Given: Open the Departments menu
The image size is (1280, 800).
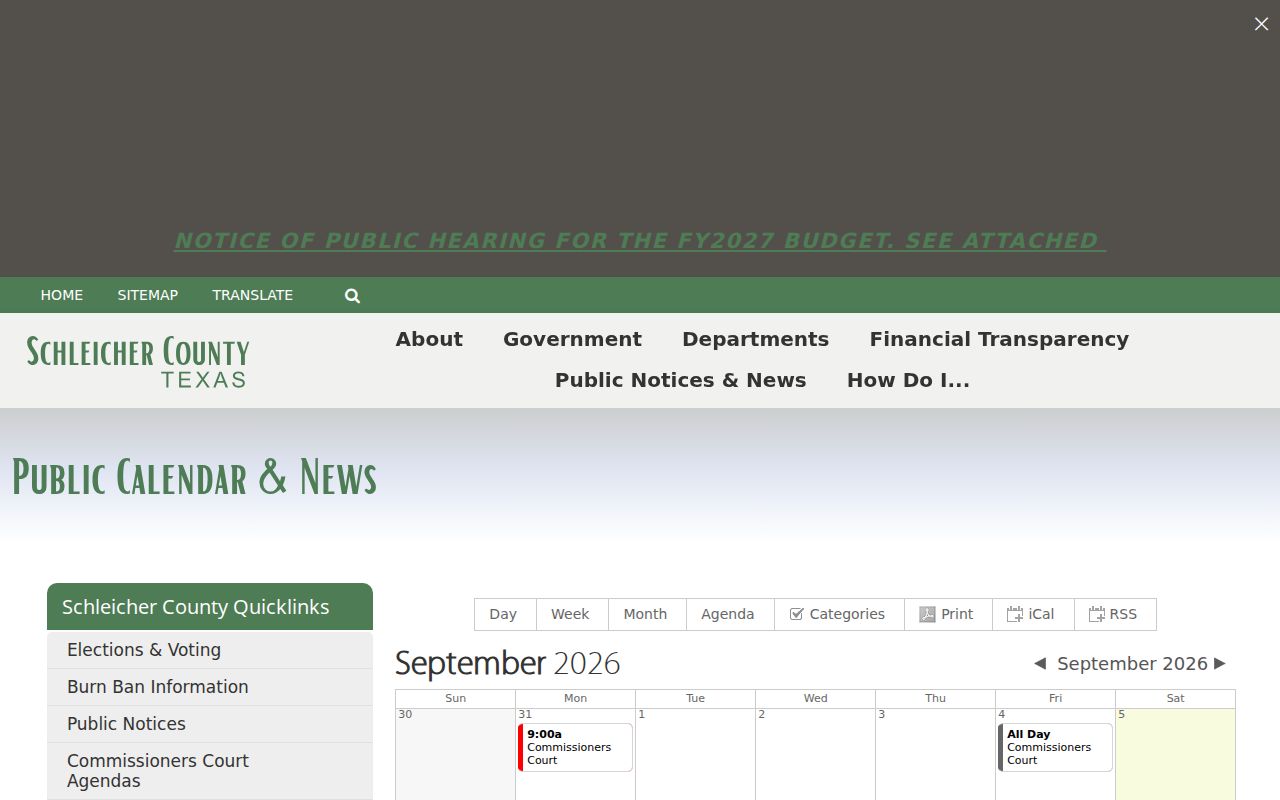Looking at the screenshot, I should coord(755,339).
